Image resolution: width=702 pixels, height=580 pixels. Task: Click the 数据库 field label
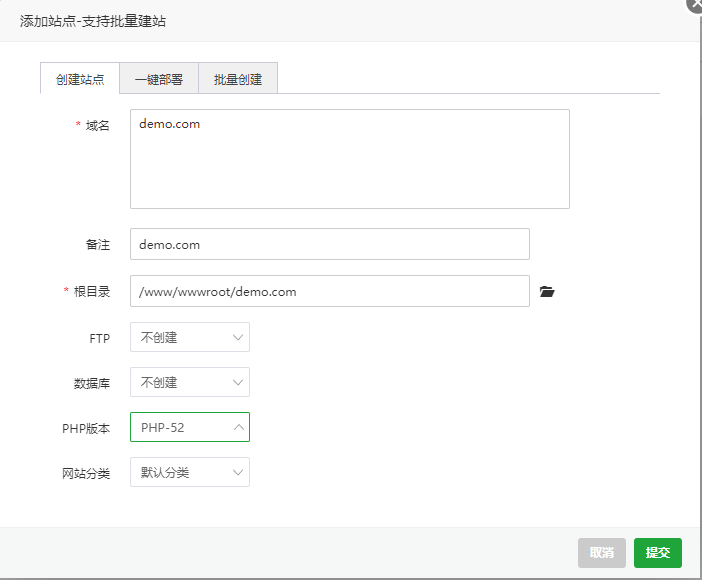[92, 383]
